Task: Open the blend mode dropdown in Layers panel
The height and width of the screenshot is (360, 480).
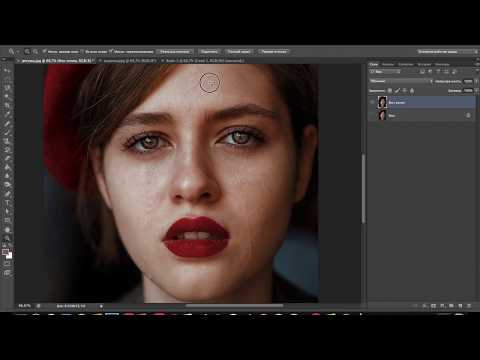Action: click(401, 81)
